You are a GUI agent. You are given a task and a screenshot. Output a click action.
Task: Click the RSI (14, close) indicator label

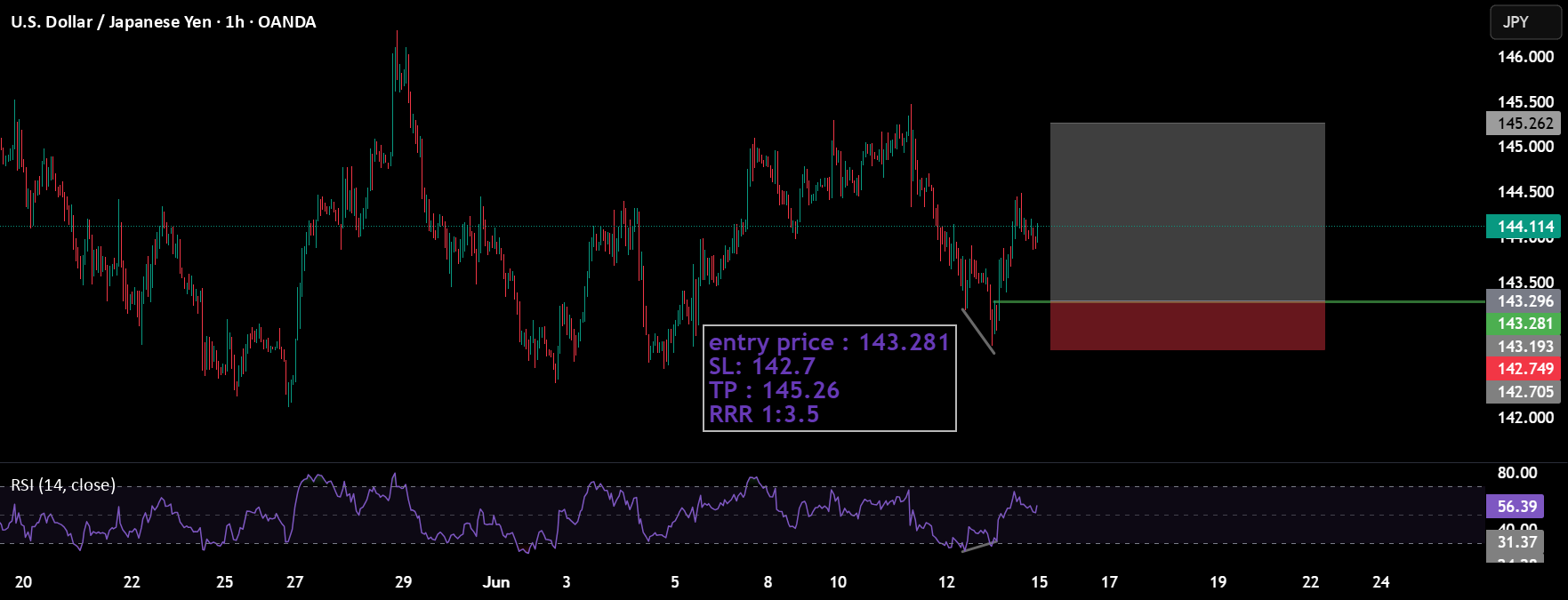click(63, 485)
